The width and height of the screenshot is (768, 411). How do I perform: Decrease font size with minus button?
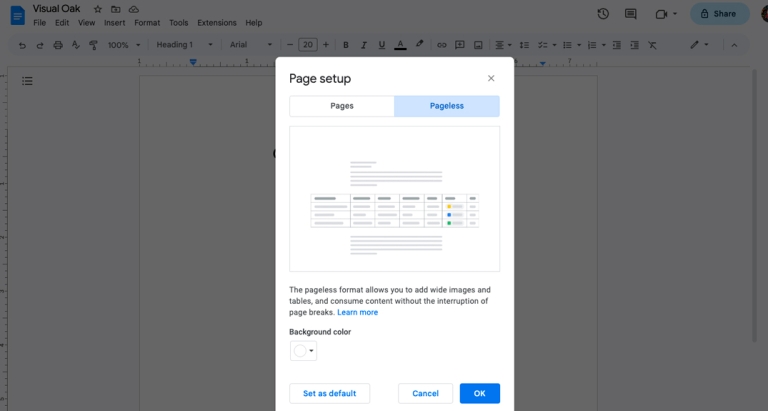click(x=289, y=45)
